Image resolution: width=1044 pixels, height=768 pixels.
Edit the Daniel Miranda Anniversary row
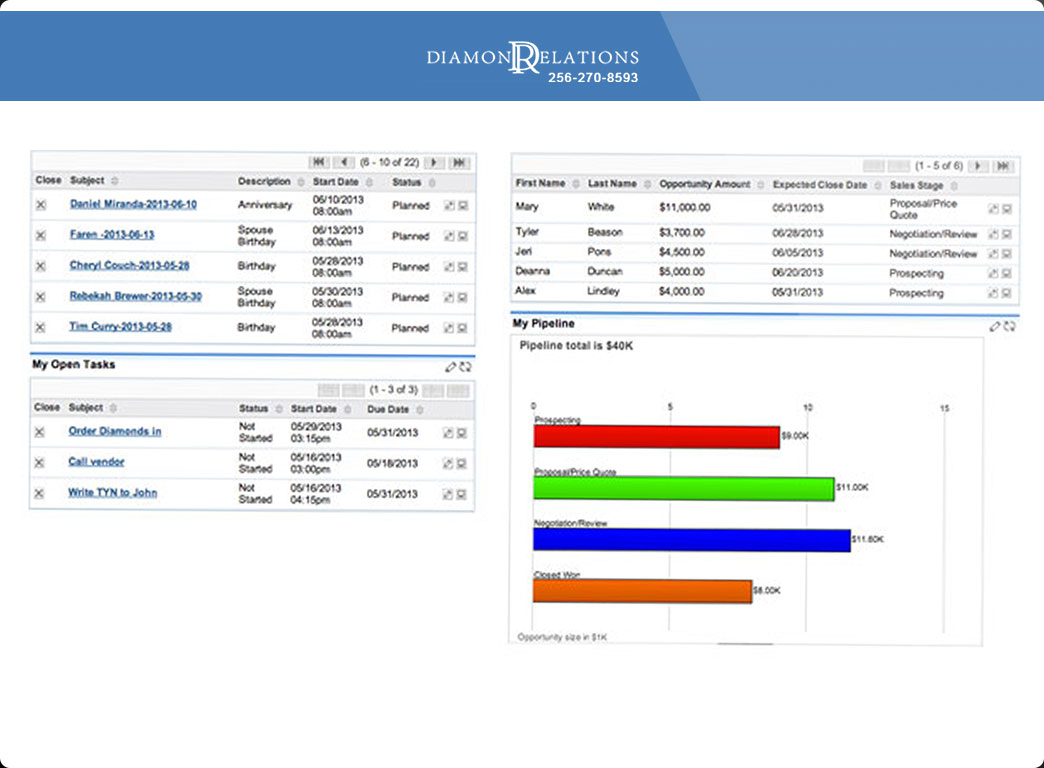449,206
